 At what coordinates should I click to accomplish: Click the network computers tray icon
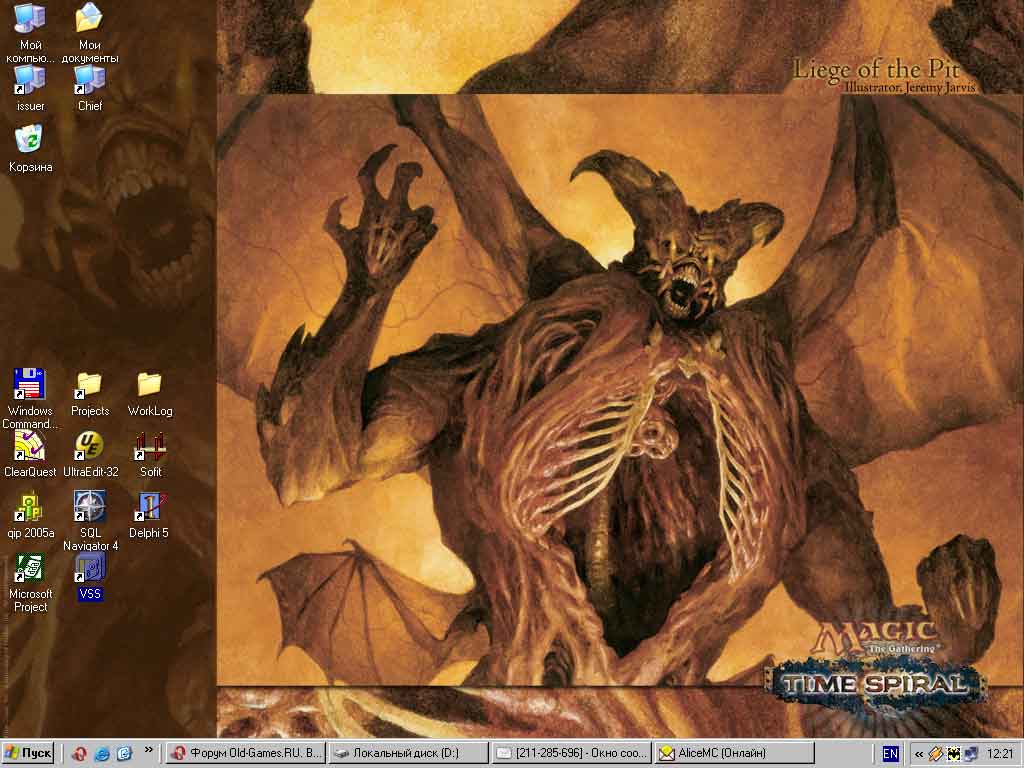coord(971,754)
